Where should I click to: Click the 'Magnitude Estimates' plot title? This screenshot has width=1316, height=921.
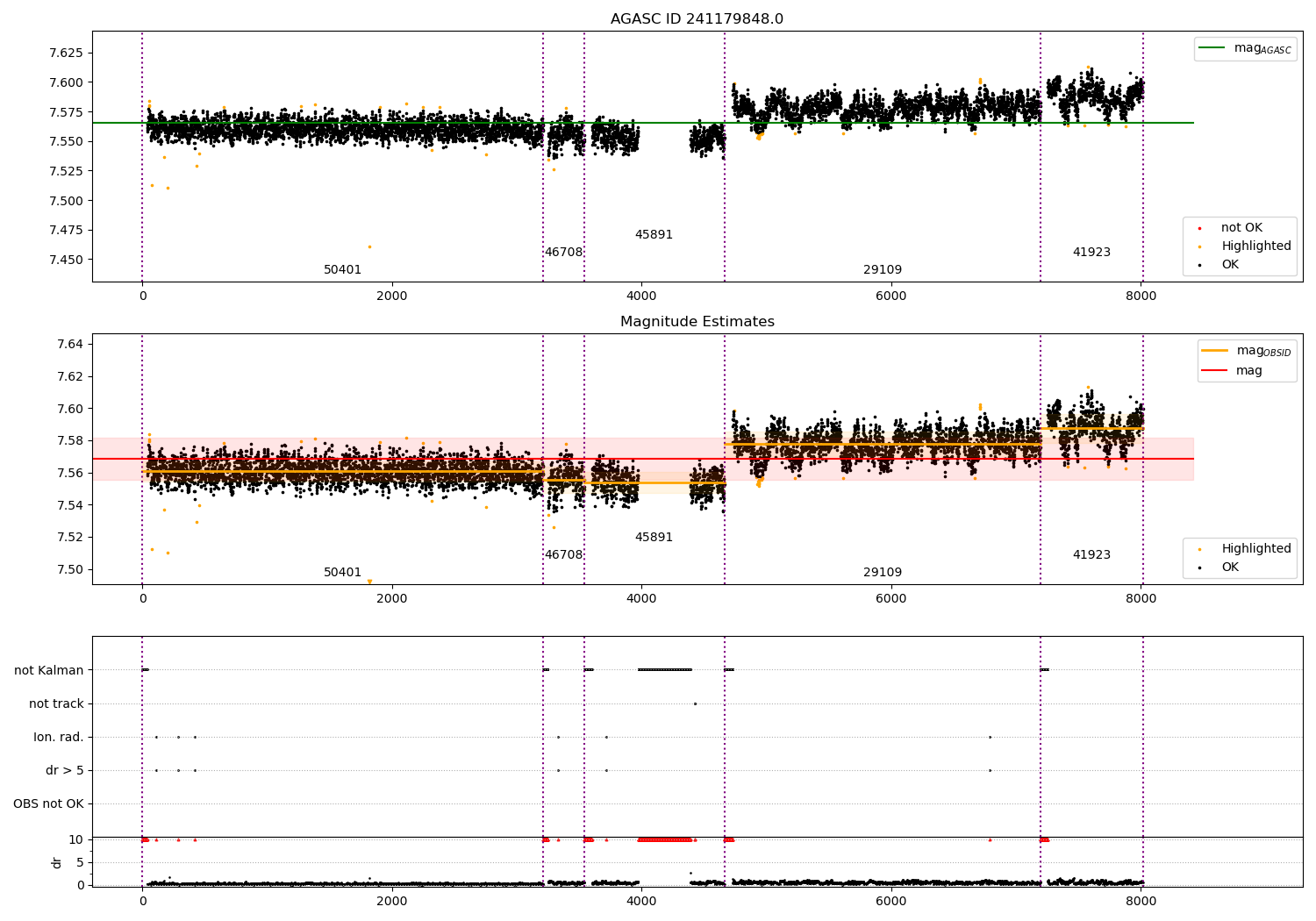697,322
